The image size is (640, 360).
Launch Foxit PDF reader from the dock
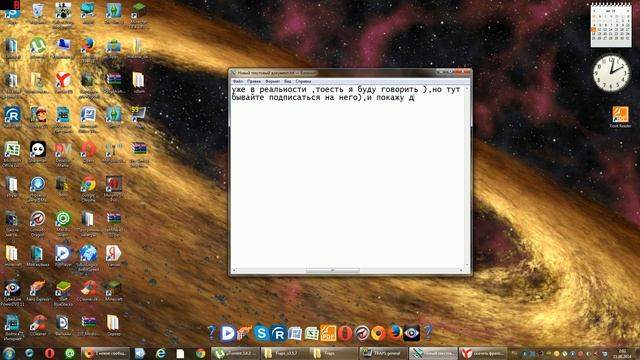[x=328, y=333]
